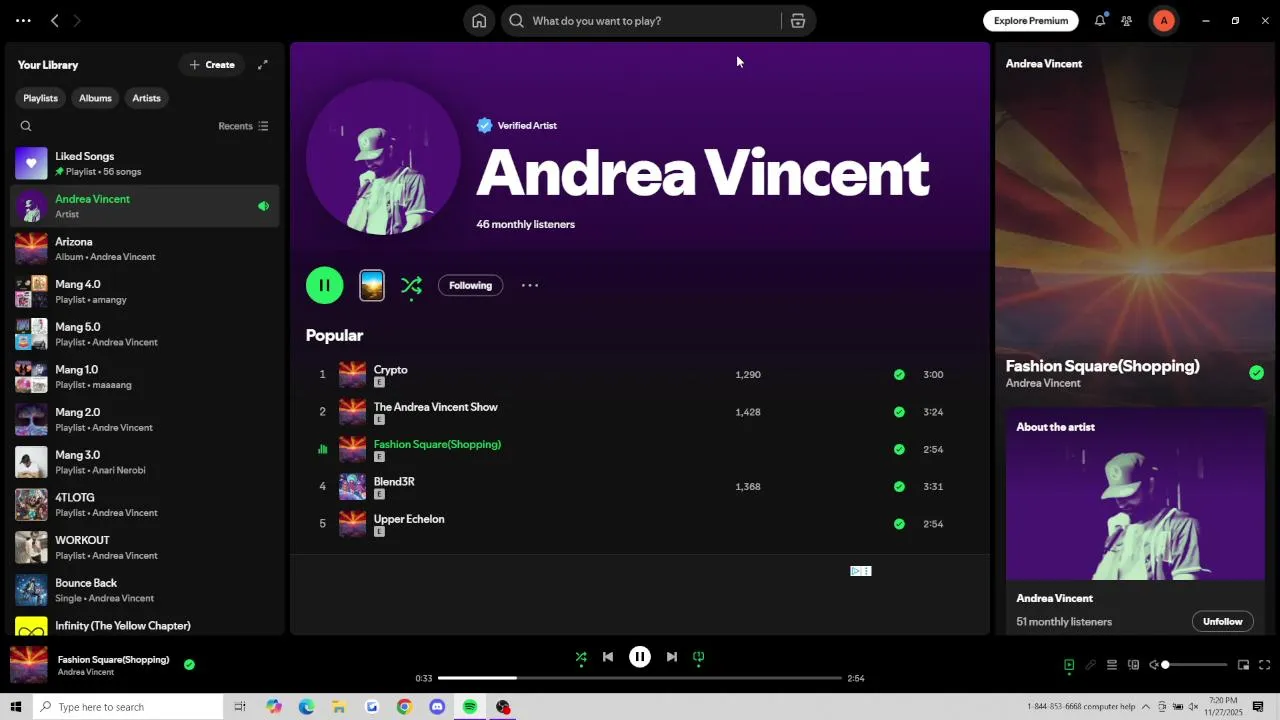Click the Explore Premium button
Screen dimensions: 1280x720
point(1031,21)
